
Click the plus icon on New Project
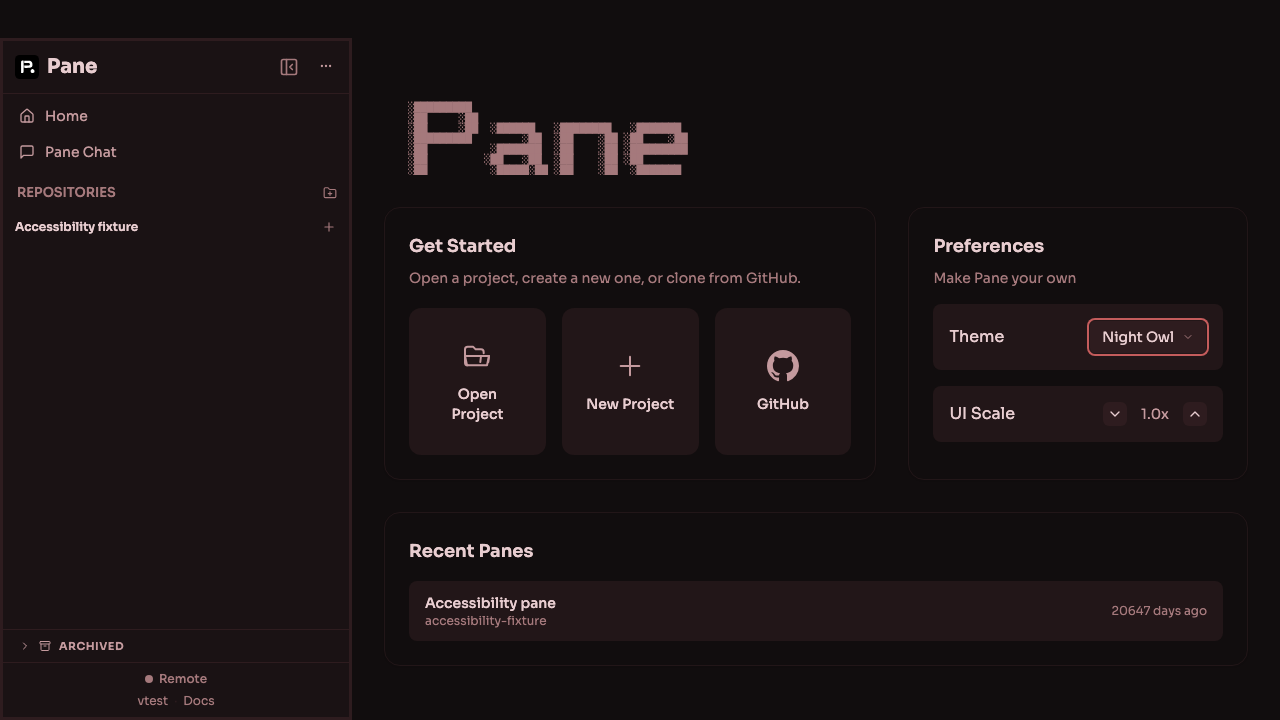tap(630, 366)
